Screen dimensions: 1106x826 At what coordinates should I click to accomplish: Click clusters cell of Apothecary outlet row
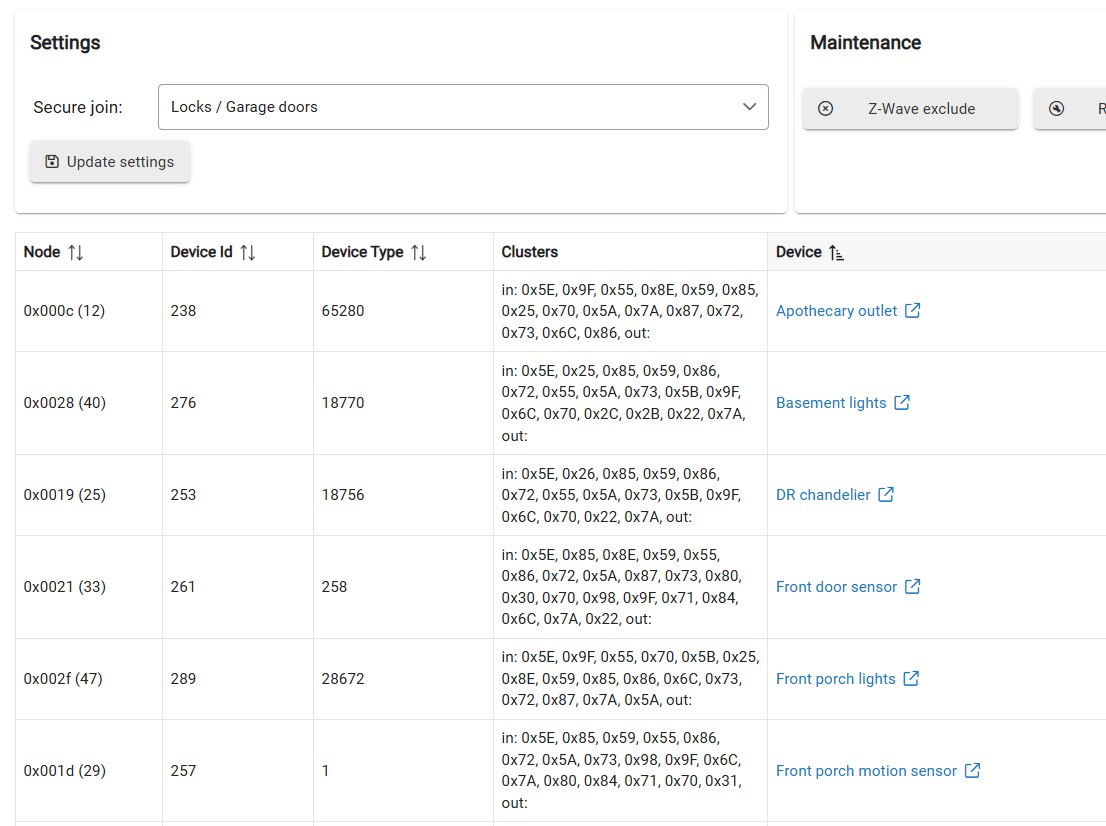(630, 311)
